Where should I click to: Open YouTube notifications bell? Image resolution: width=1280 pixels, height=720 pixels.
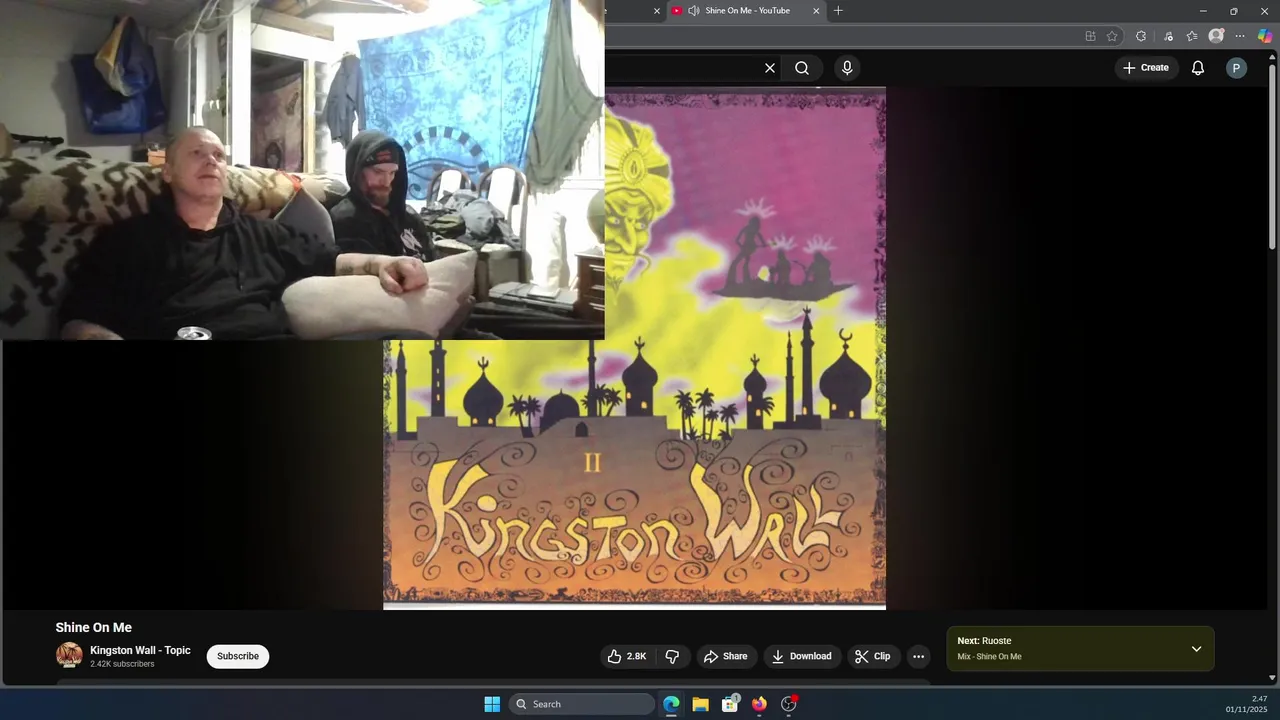(1198, 68)
